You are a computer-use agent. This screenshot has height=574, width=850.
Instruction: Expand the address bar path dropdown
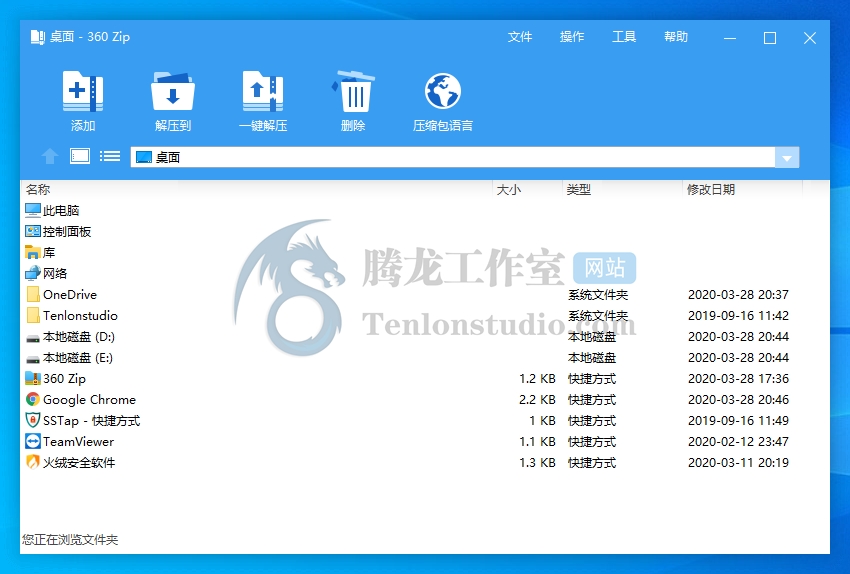tap(787, 157)
